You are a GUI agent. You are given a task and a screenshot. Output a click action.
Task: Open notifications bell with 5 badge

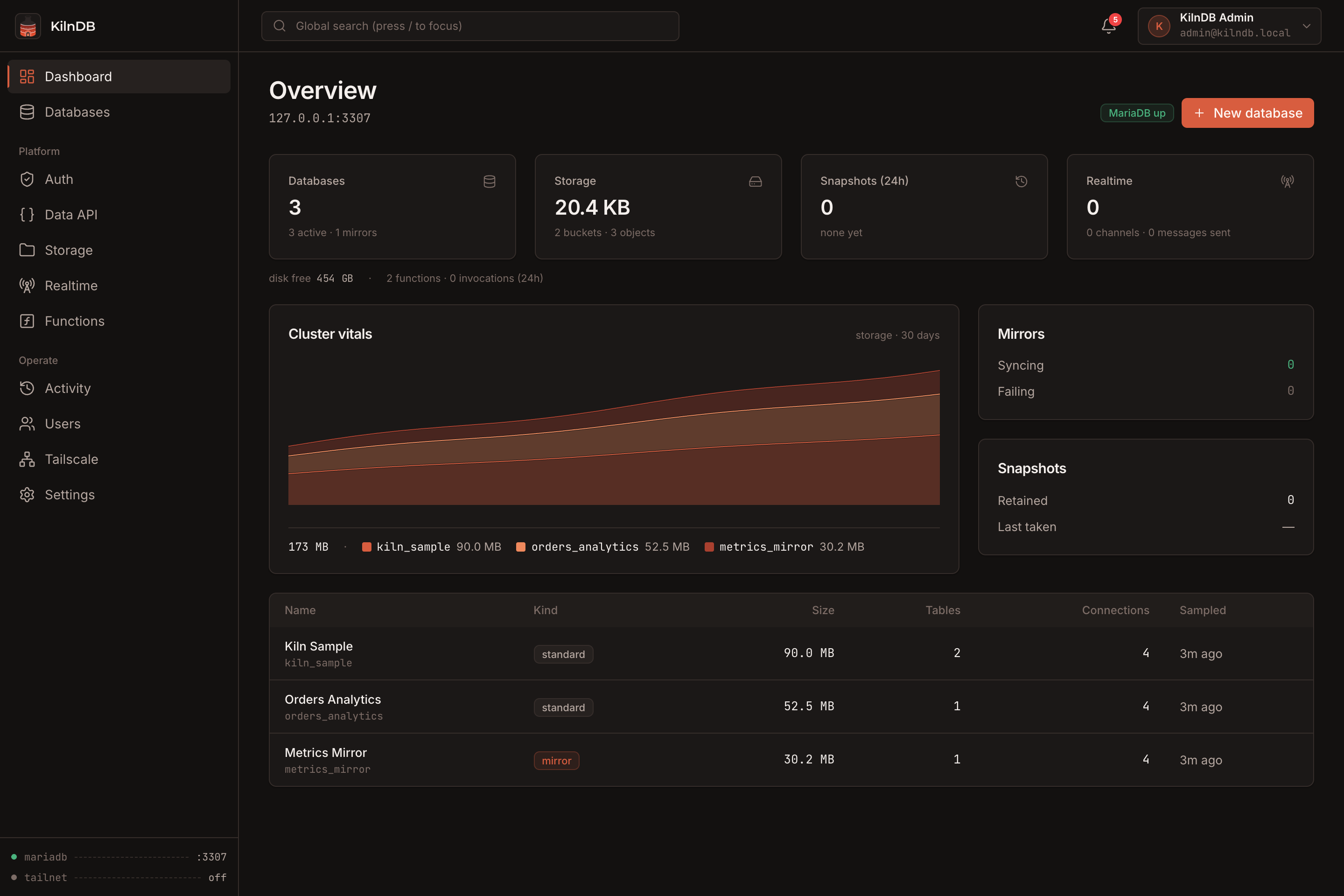click(1109, 26)
